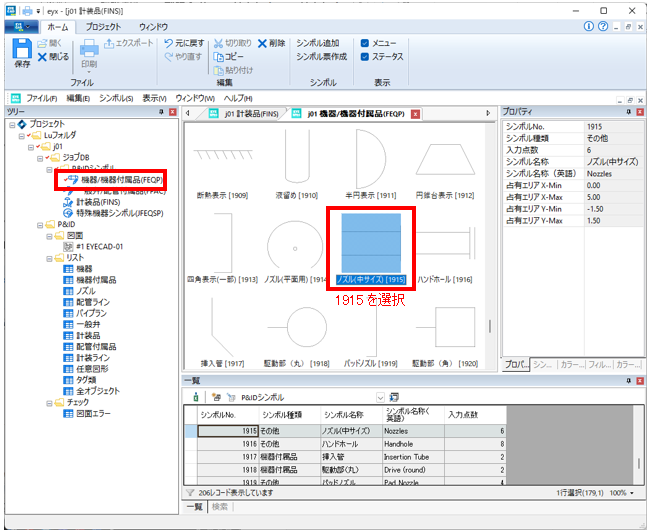The height and width of the screenshot is (532, 652).
Task: Open the P&IDシンボル dropdown arrow
Action: point(380,398)
